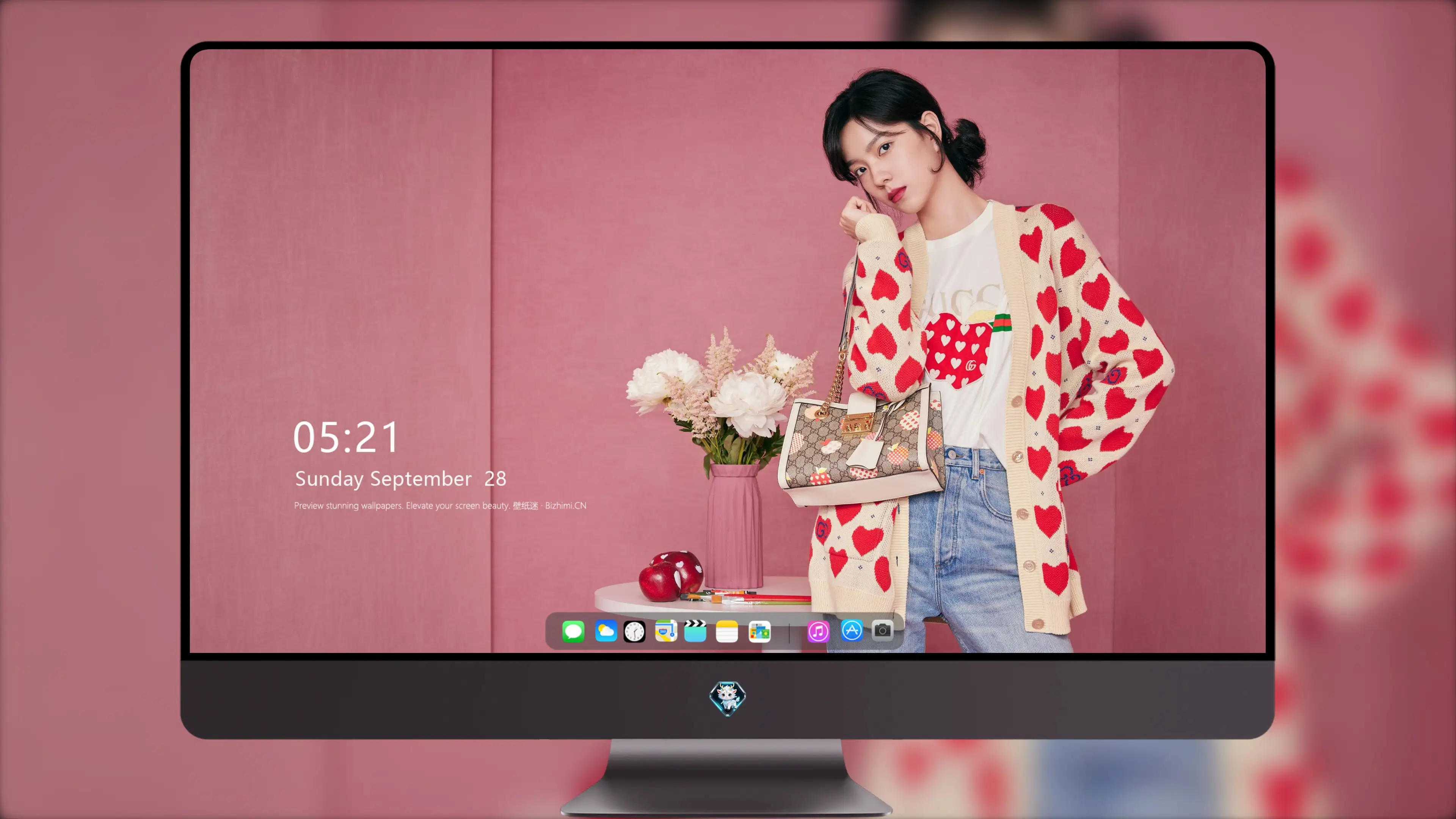Open the Videos clapperboard app
The width and height of the screenshot is (1456, 819).
click(x=695, y=631)
